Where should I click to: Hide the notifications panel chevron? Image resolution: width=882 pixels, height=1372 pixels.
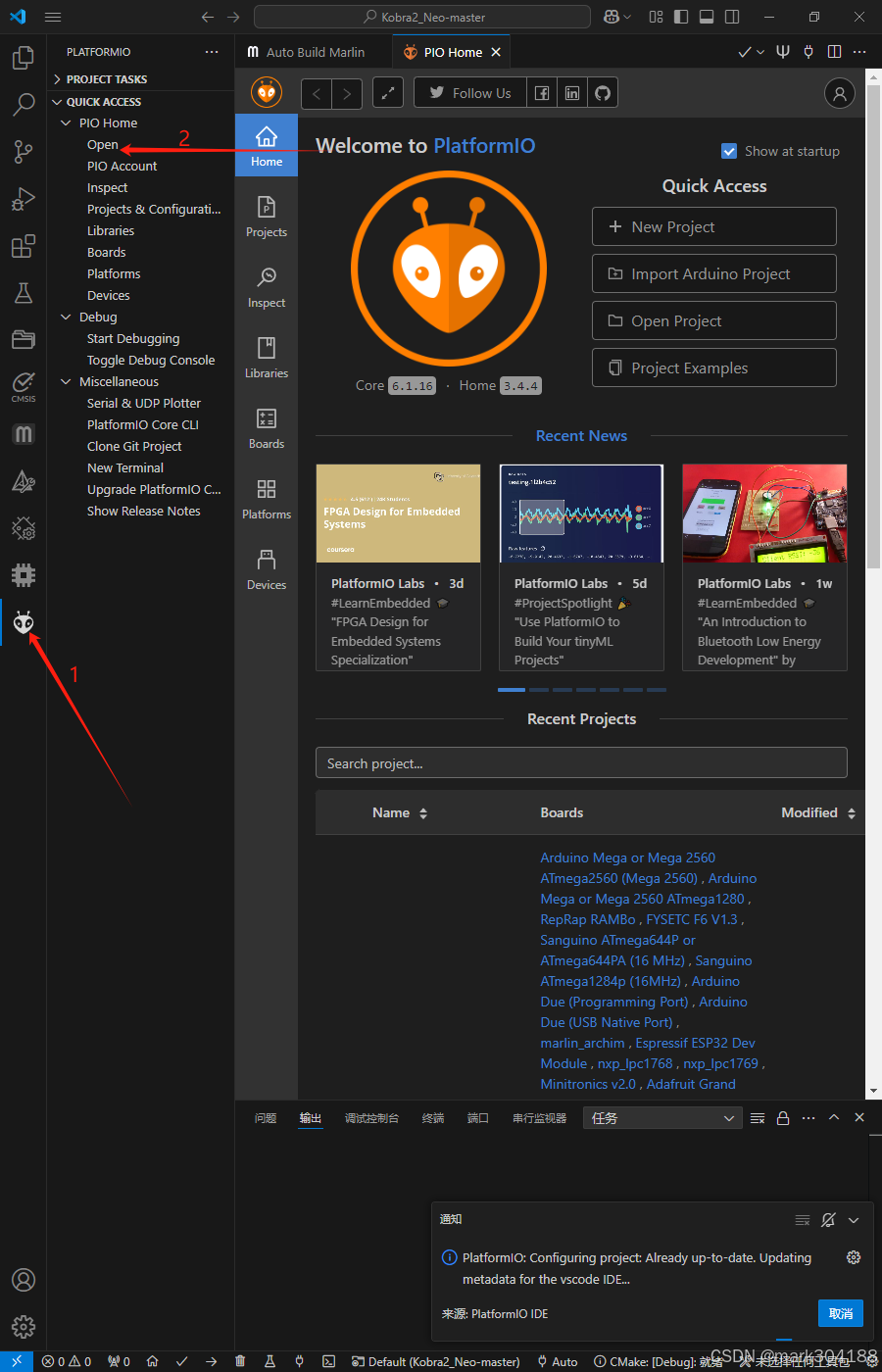(x=854, y=1220)
